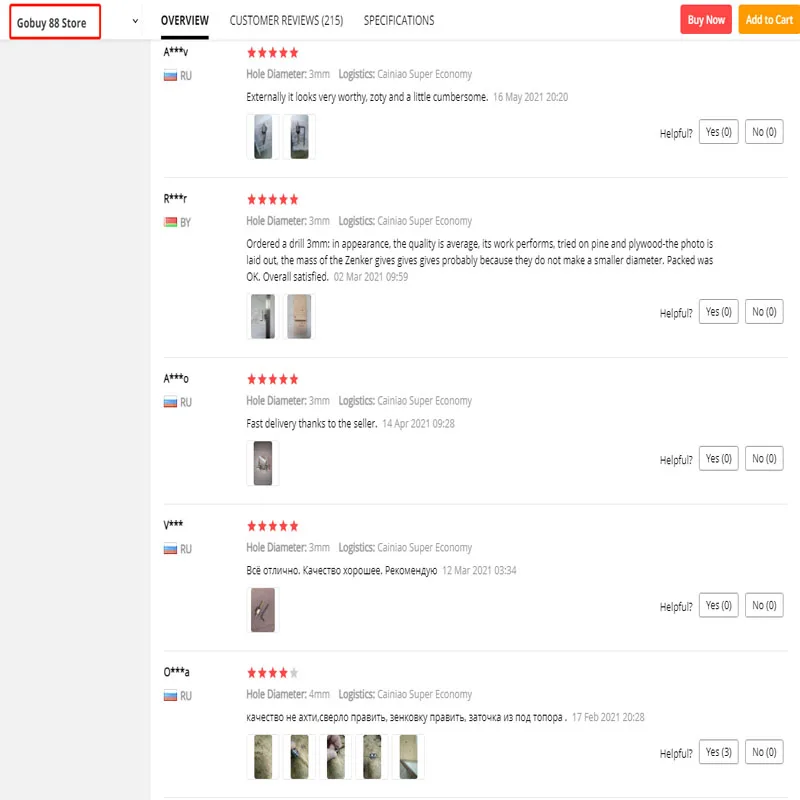Image resolution: width=800 pixels, height=800 pixels.
Task: Open second photo in A***v's review
Action: pyautogui.click(x=299, y=137)
